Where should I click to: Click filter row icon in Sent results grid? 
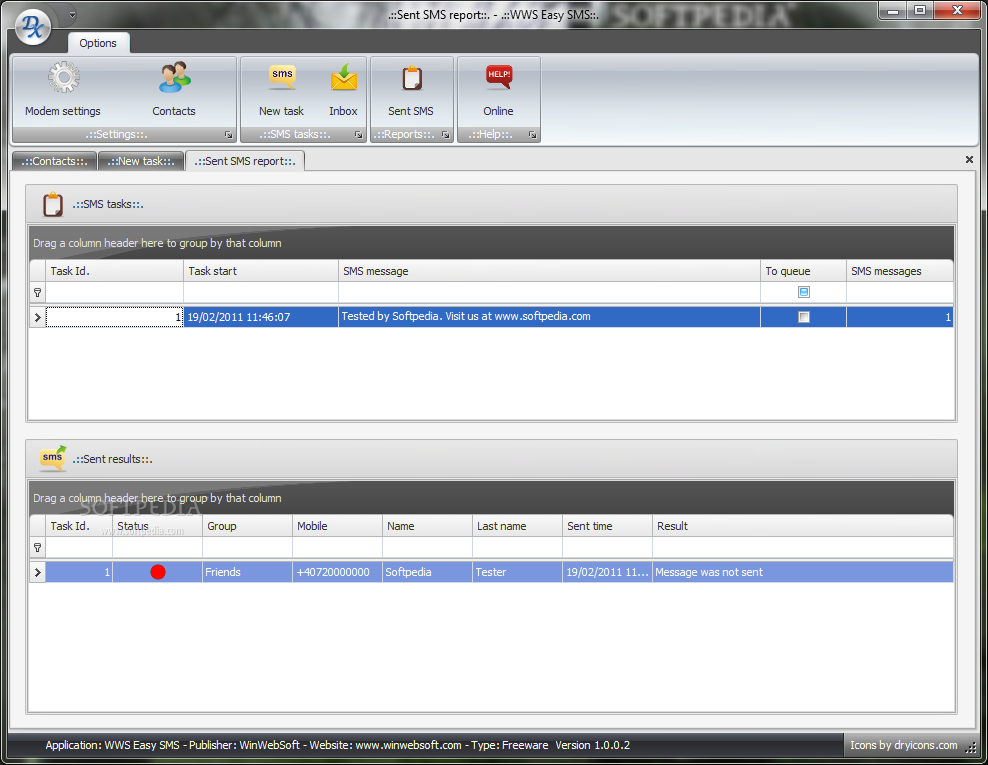click(37, 548)
